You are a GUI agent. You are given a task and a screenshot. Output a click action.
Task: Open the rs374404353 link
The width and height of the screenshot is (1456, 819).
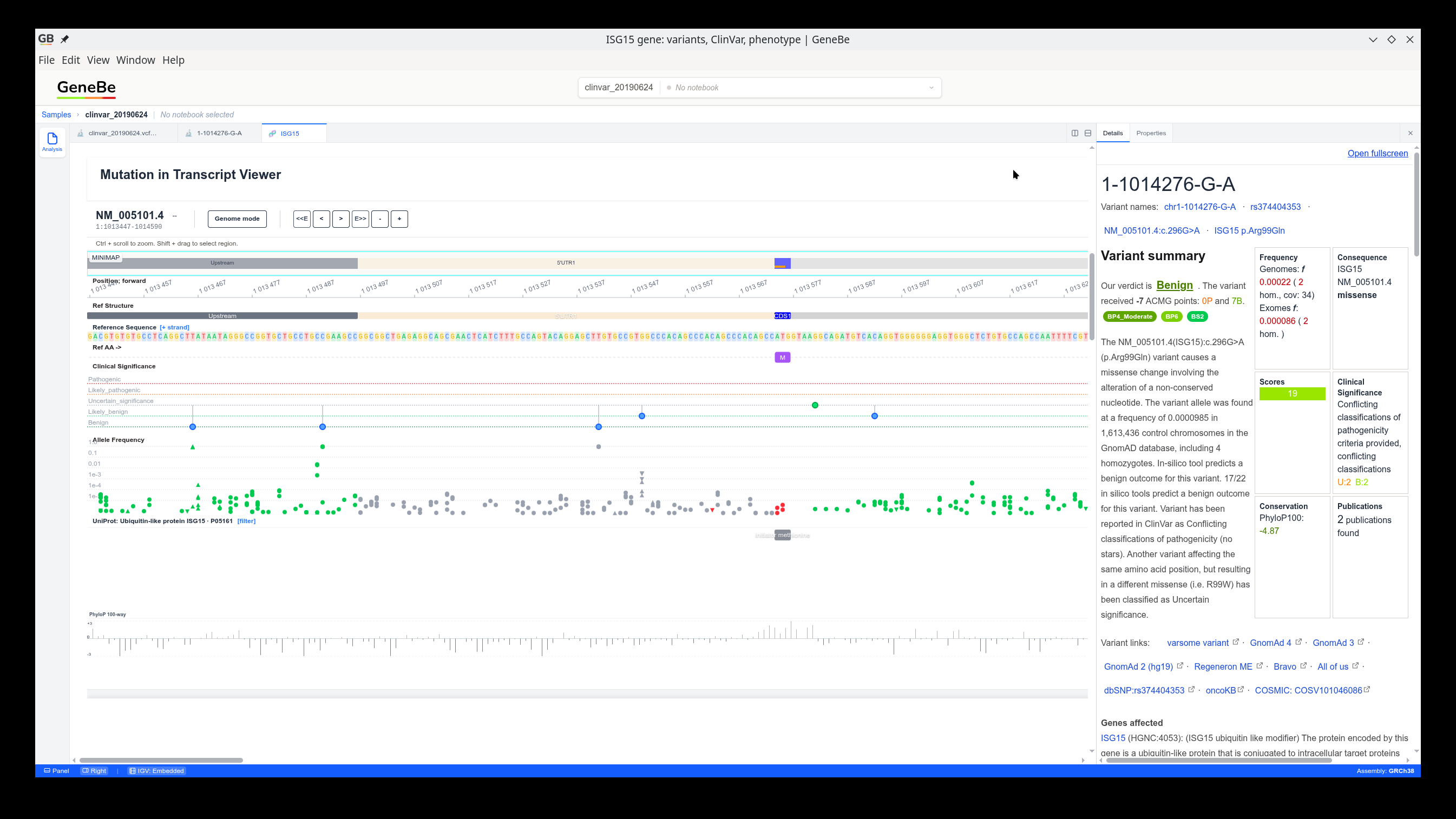pyautogui.click(x=1275, y=207)
